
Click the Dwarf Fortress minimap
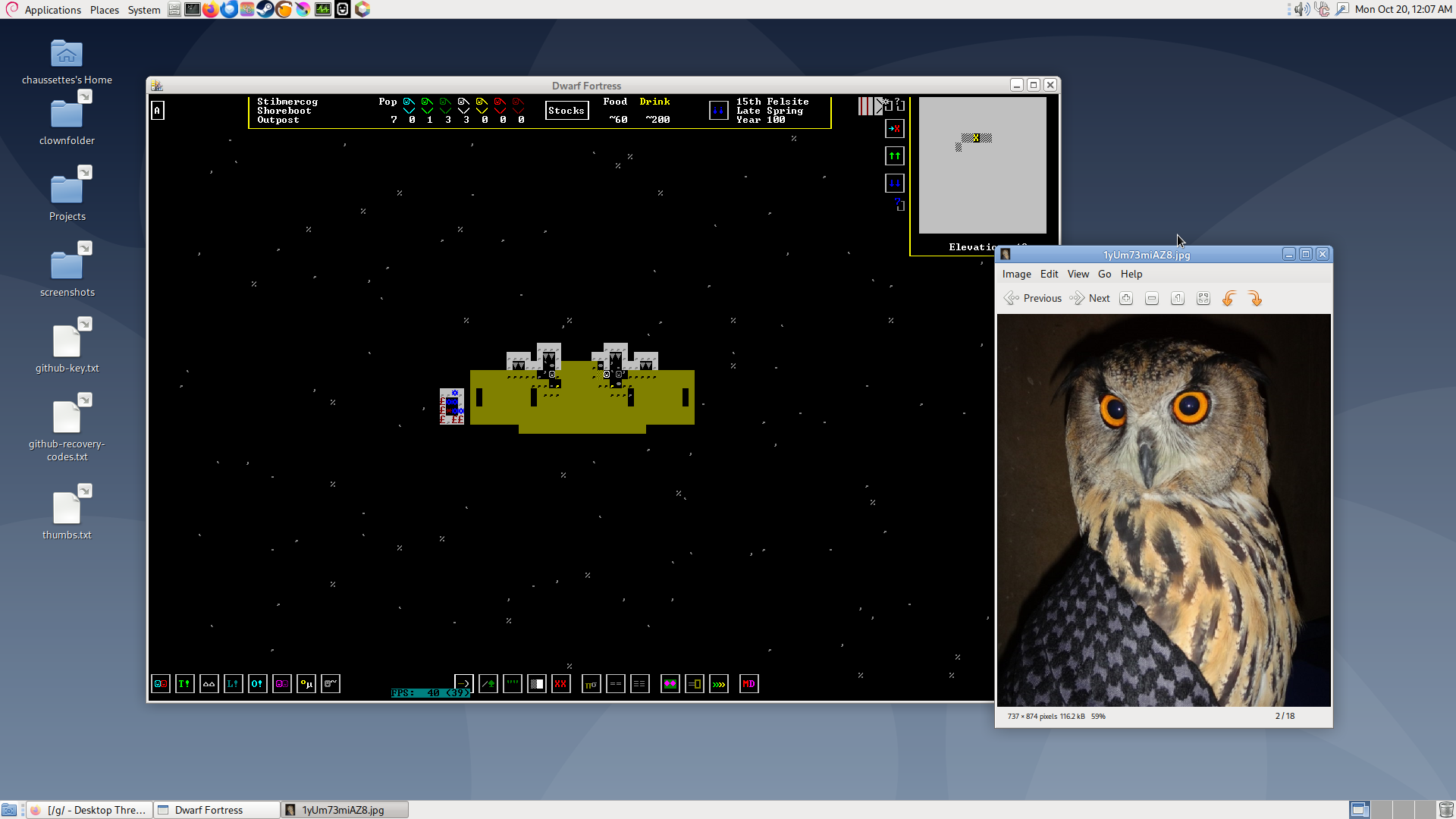tap(982, 165)
